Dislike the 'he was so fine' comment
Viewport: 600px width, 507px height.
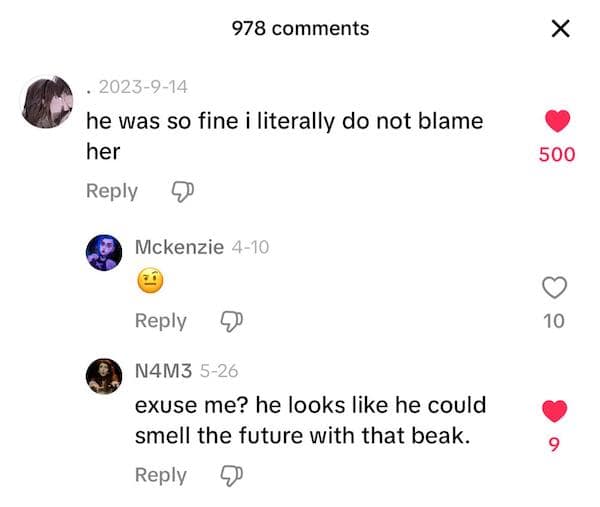point(182,191)
